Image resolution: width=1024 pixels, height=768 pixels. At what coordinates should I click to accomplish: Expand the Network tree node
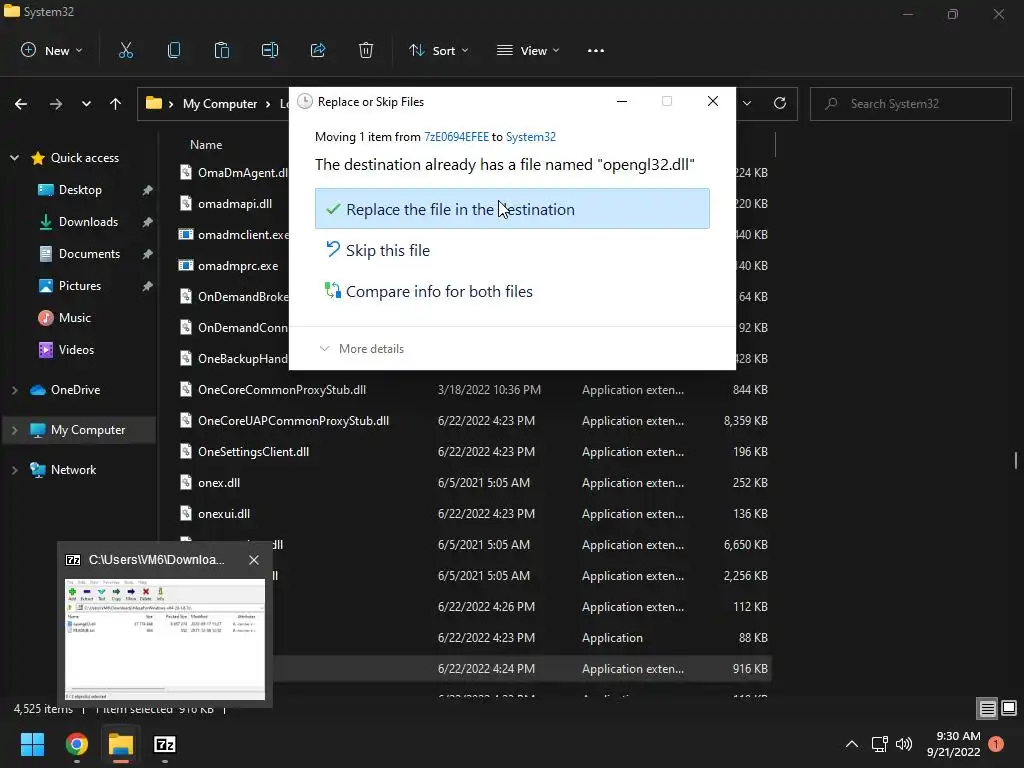pyautogui.click(x=14, y=470)
